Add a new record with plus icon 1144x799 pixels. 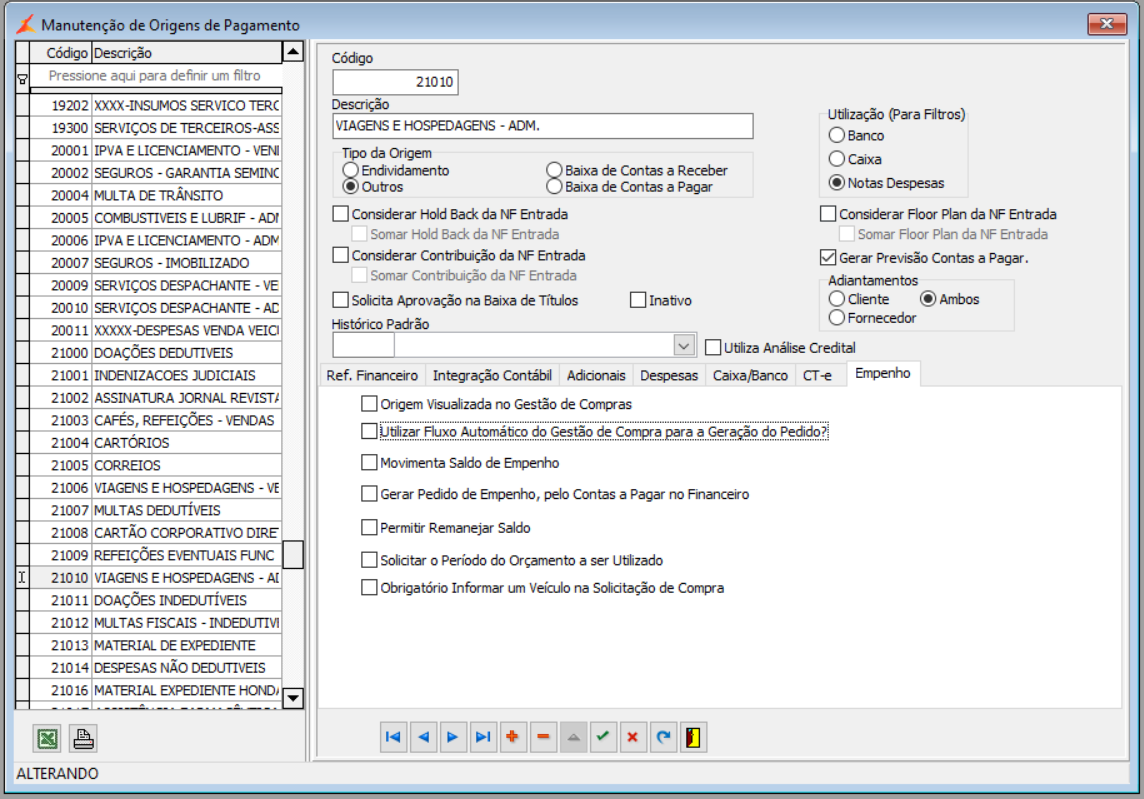513,737
